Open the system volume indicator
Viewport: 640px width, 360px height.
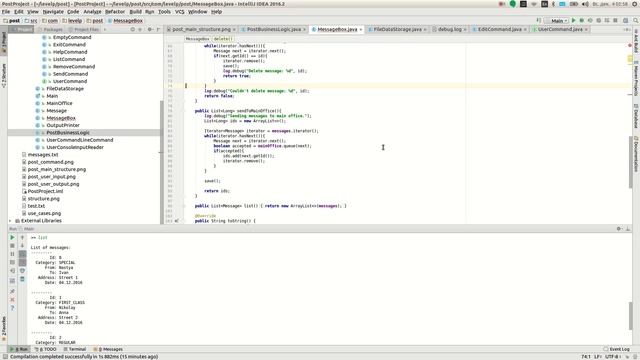[585, 4]
